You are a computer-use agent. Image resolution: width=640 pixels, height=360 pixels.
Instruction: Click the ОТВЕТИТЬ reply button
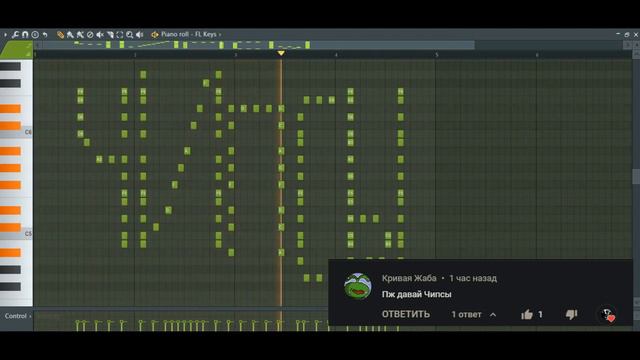[406, 314]
